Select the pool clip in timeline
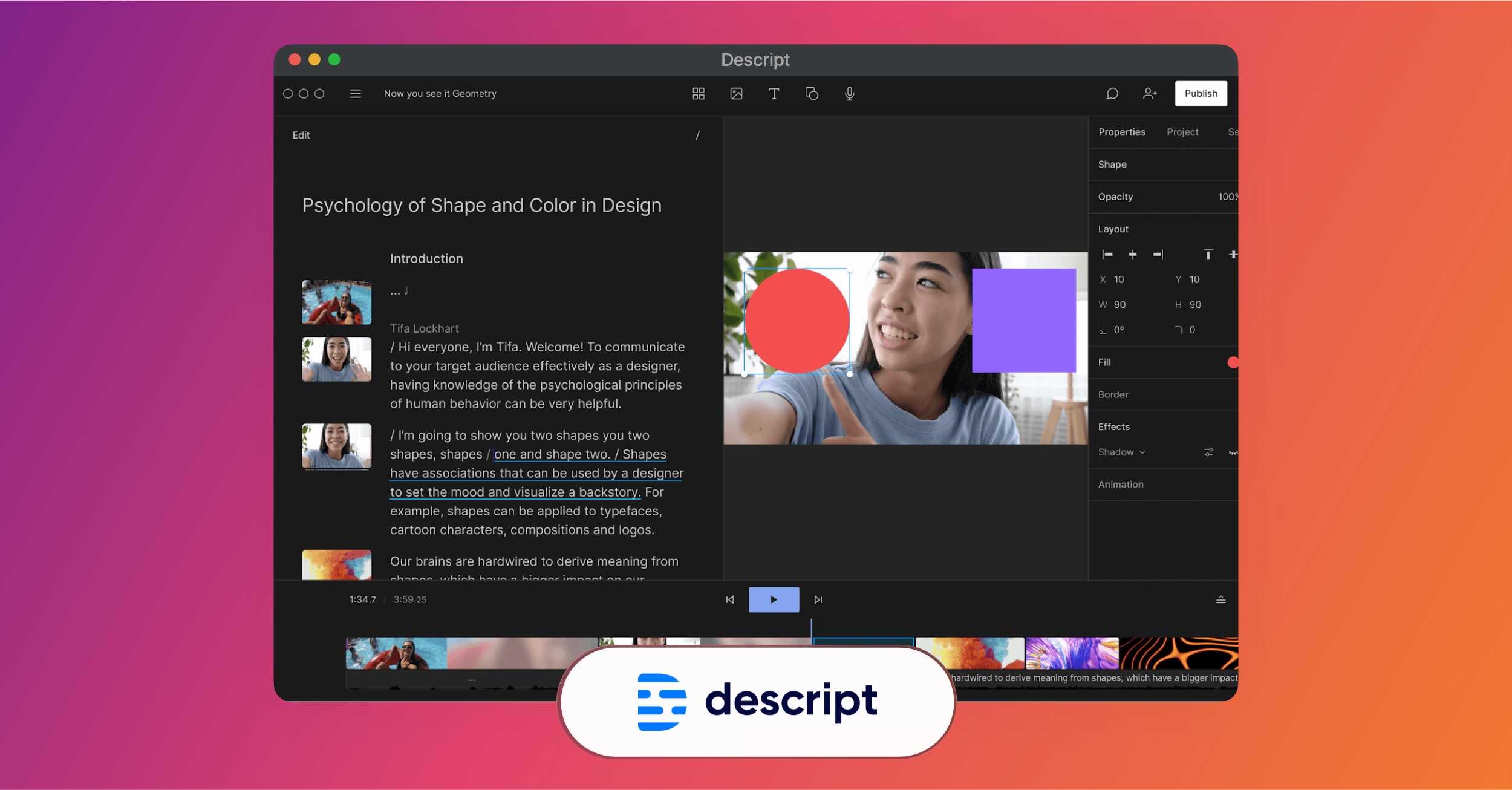 (x=396, y=653)
